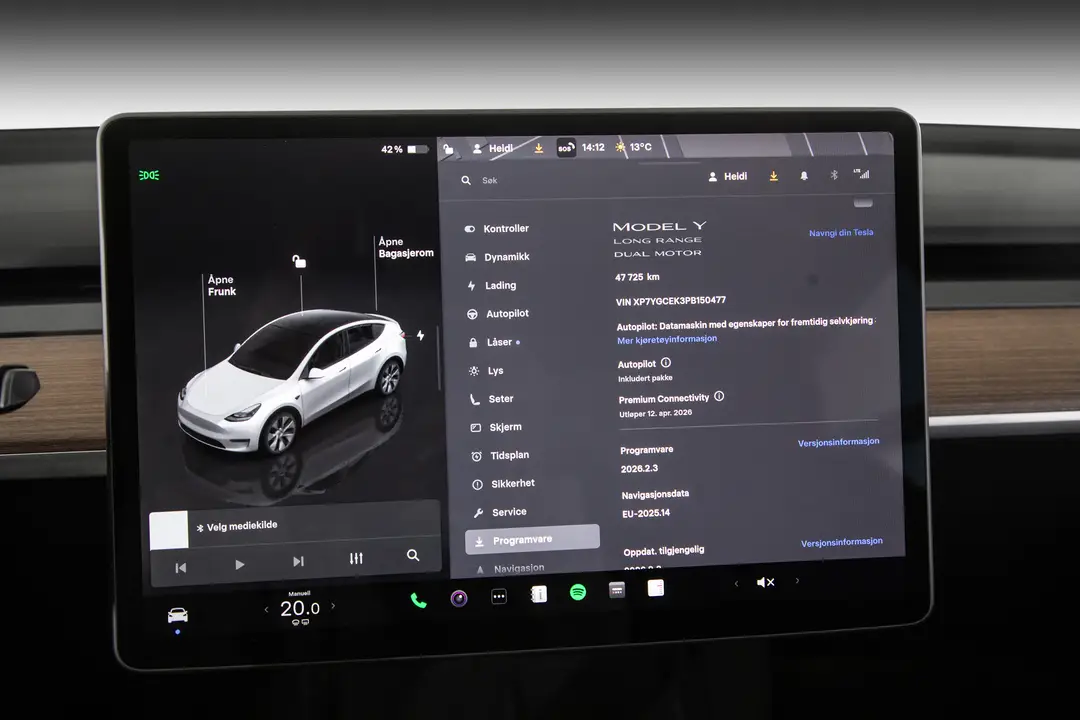Launch the Spotify app
Screen dimensions: 1080x720
[x=578, y=592]
